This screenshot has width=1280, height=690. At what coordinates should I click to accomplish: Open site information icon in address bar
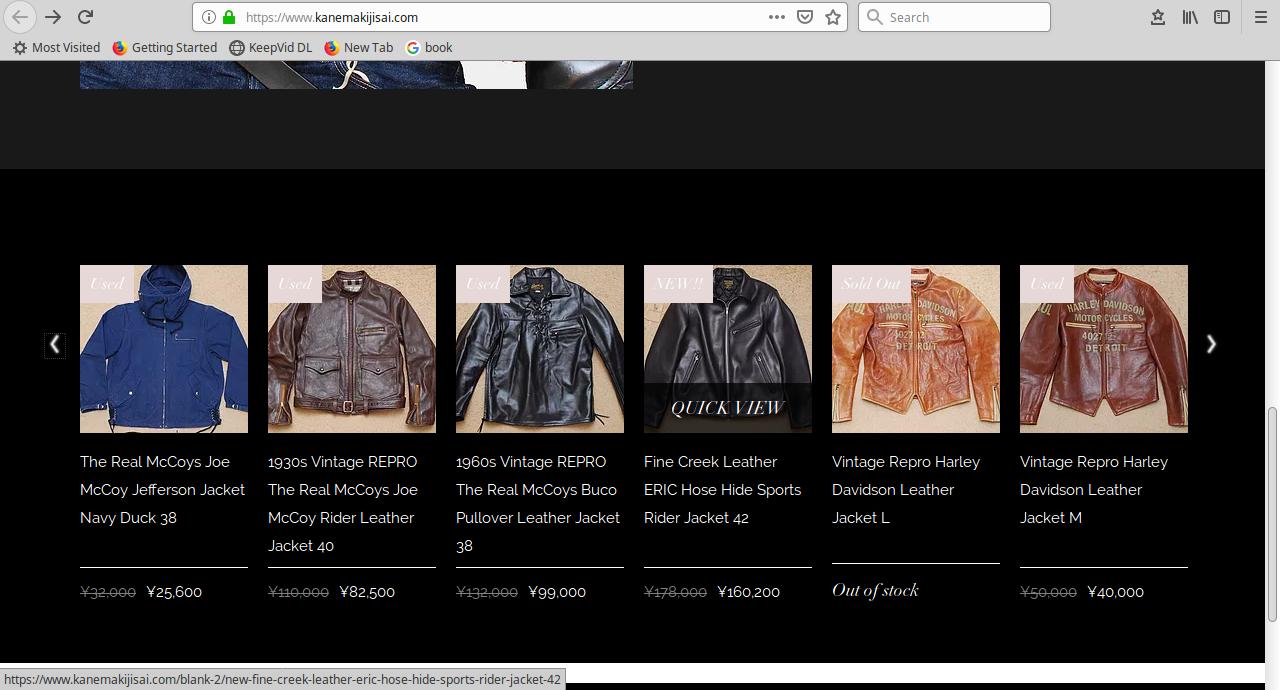click(x=208, y=17)
